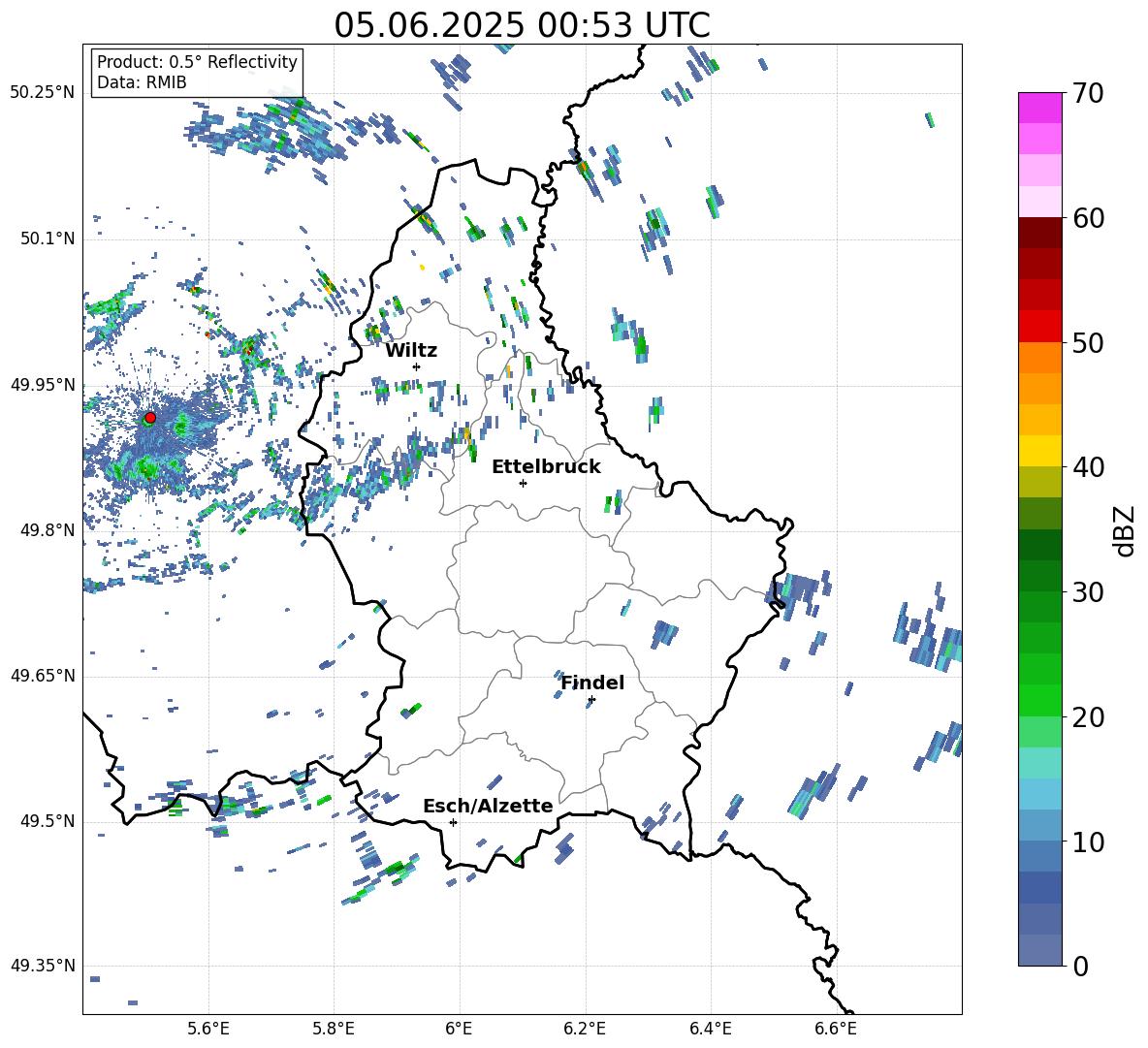The height and width of the screenshot is (1048, 1148).
Task: Click the 50.25°N latitude label
Action: coord(44,93)
